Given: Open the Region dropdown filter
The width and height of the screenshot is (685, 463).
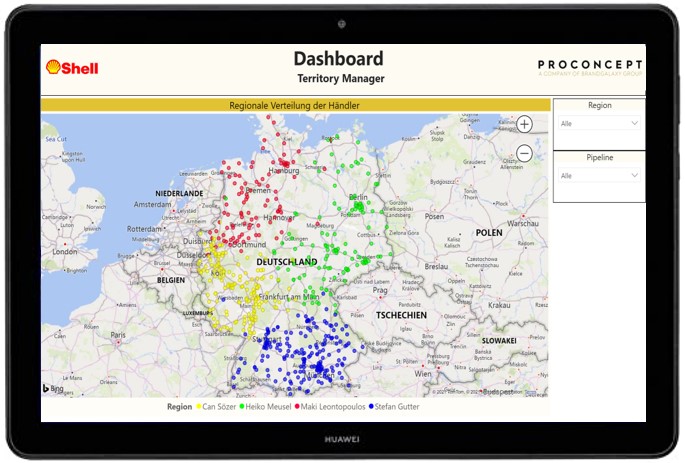Looking at the screenshot, I should [599, 123].
